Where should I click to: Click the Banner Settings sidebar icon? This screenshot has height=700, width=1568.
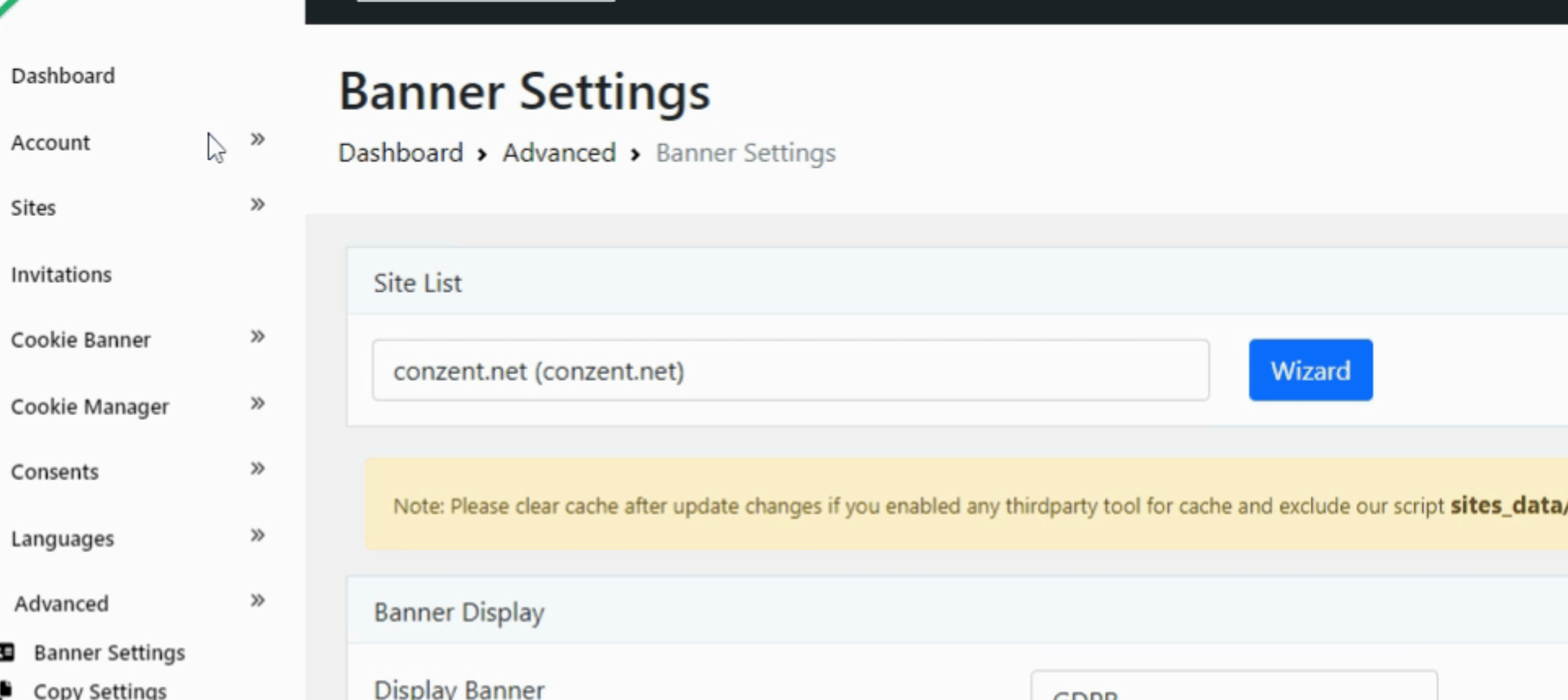pyautogui.click(x=7, y=652)
